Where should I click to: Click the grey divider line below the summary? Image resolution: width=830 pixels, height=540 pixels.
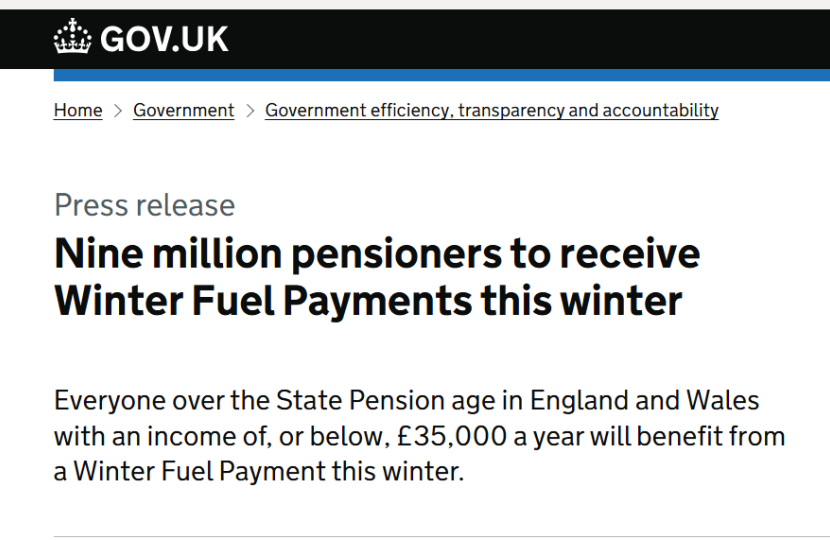tap(440, 536)
